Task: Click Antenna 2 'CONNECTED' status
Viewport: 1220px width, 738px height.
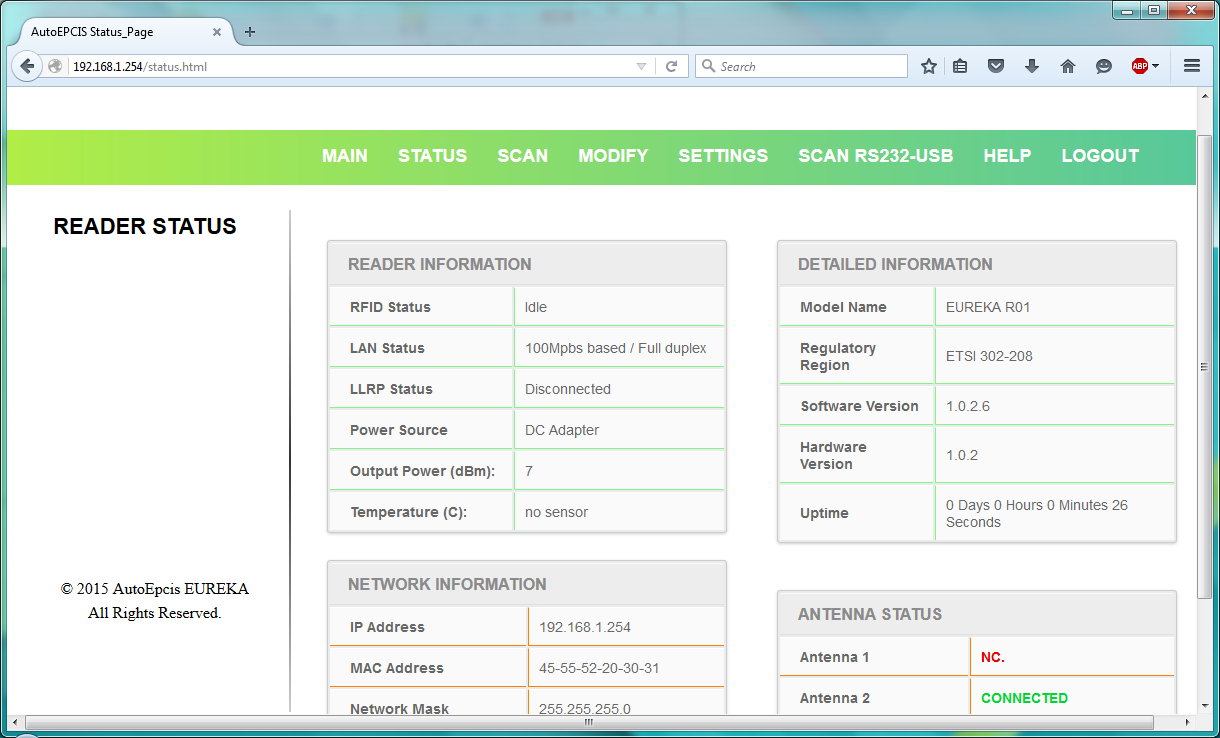Action: pyautogui.click(x=1025, y=698)
